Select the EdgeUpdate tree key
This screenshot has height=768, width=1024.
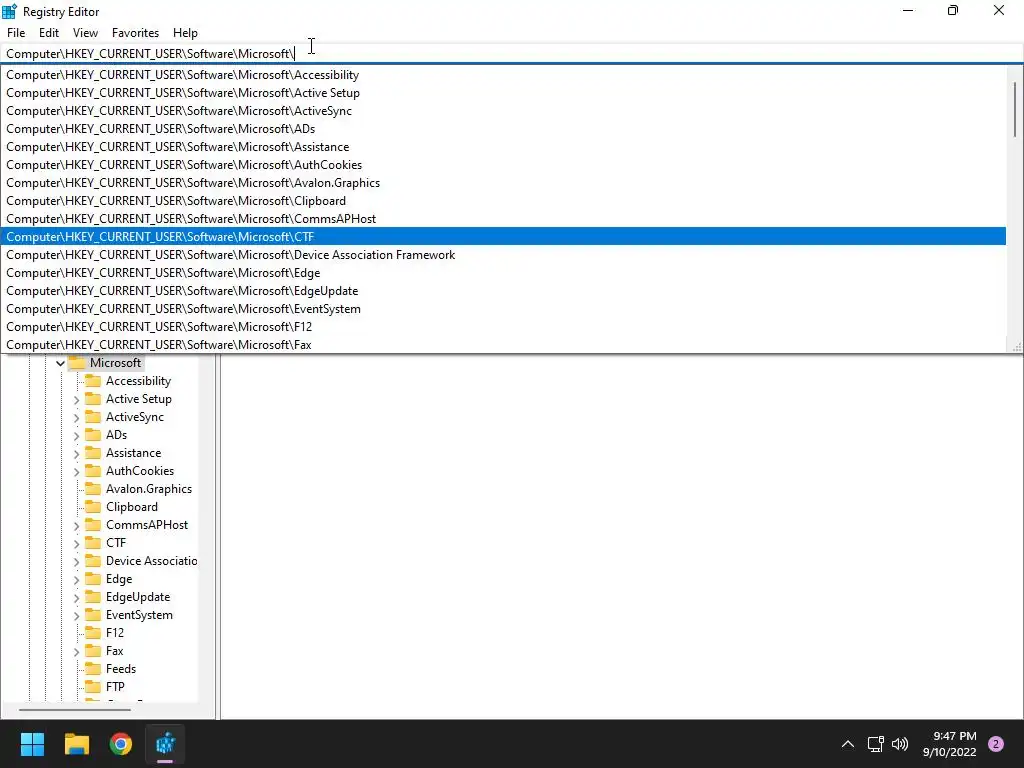tap(138, 597)
